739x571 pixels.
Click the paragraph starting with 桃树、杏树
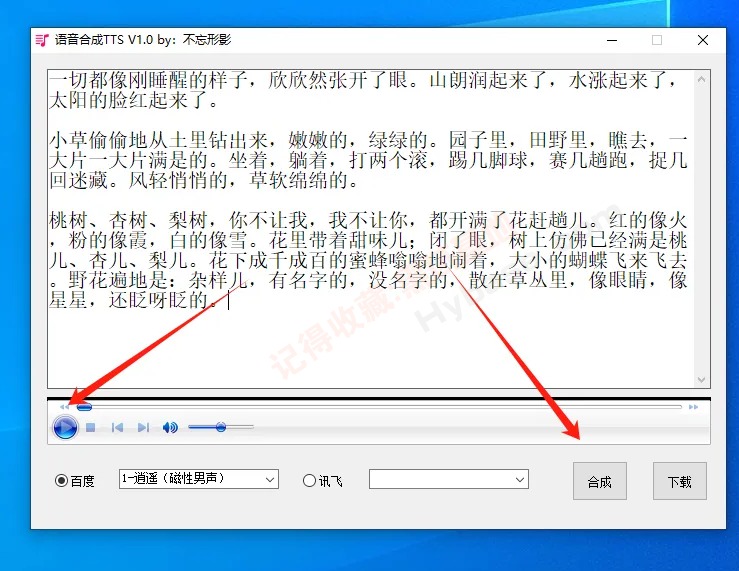pyautogui.click(x=368, y=260)
